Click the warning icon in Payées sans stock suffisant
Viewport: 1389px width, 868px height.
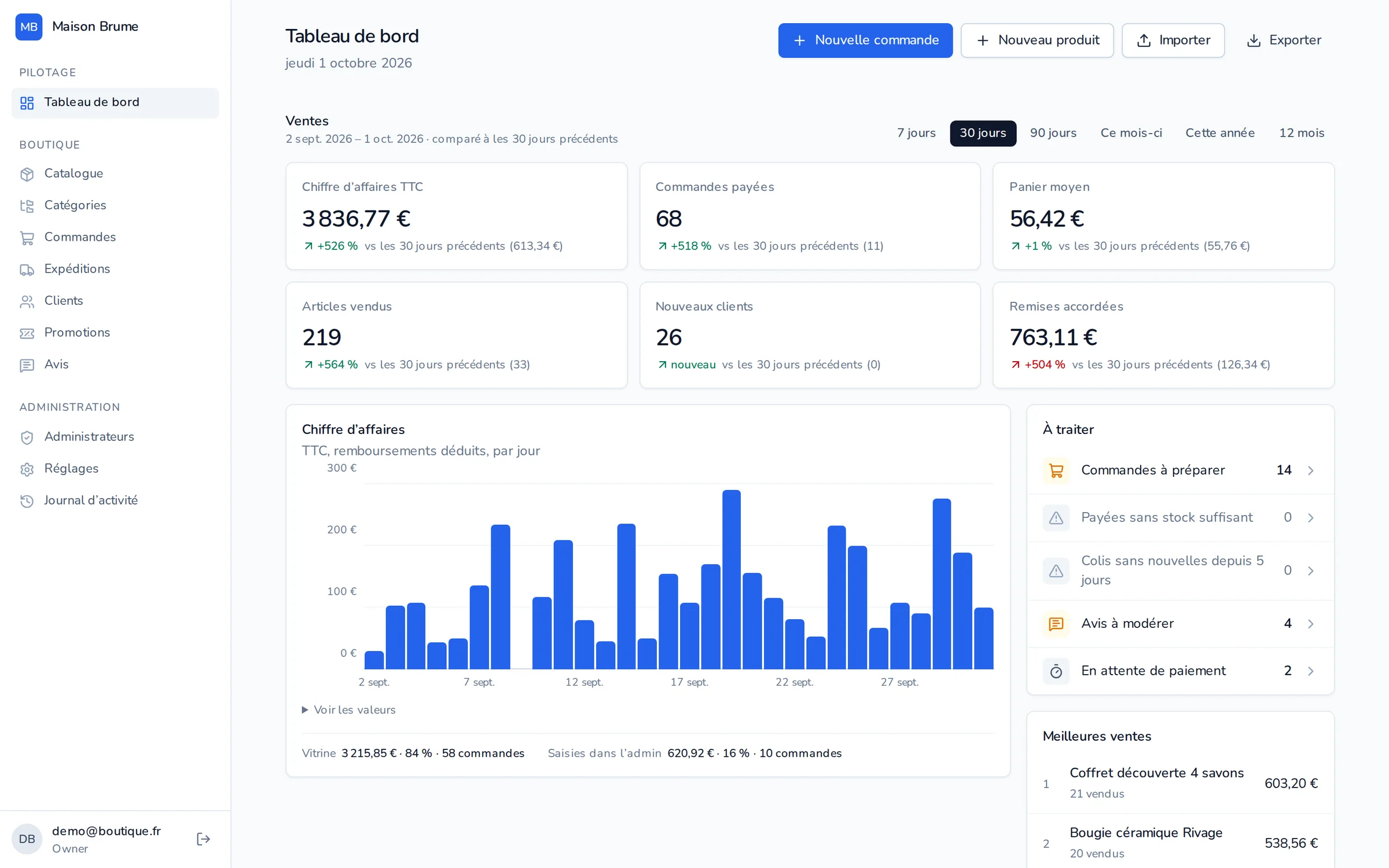(1056, 518)
